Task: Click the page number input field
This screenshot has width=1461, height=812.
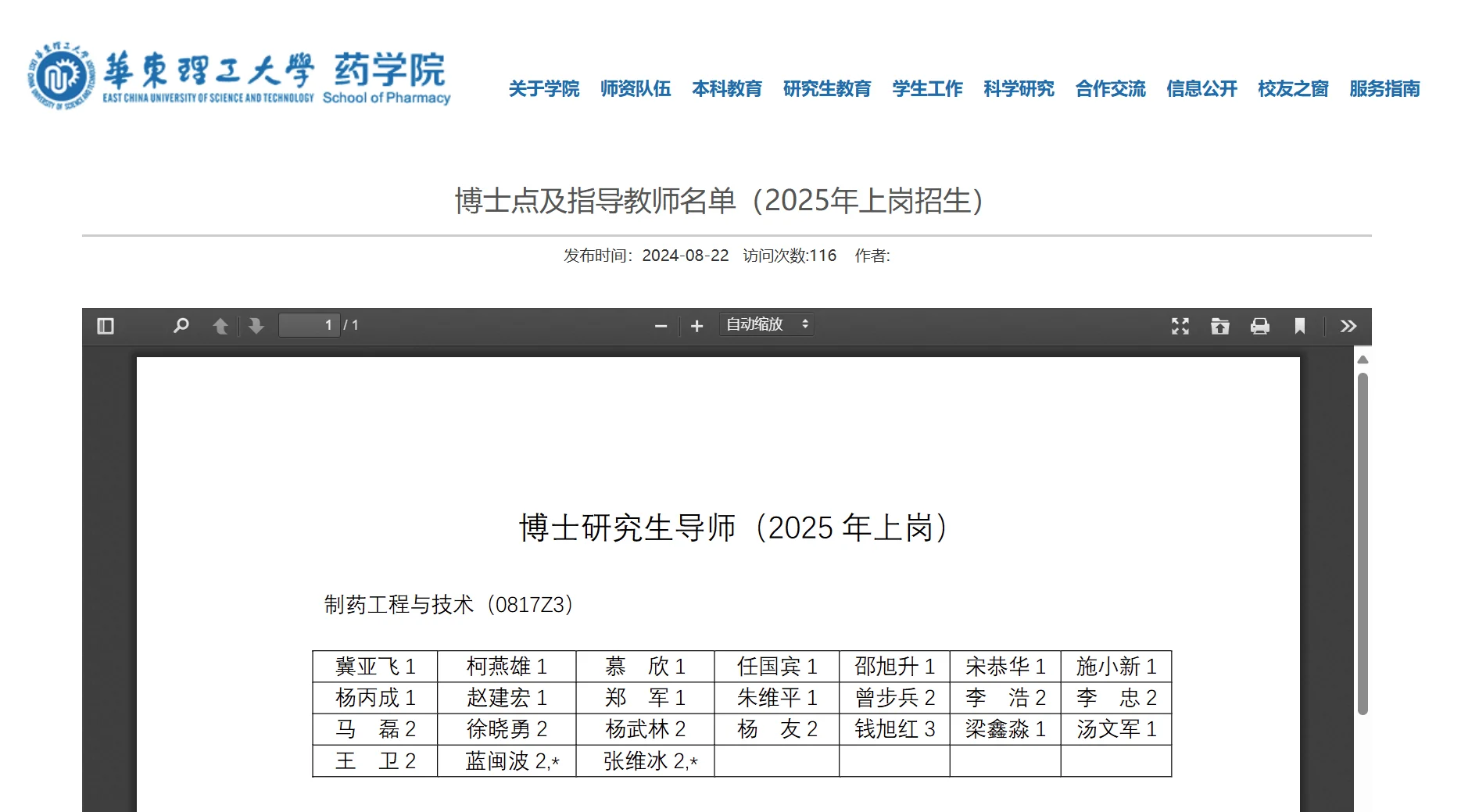Action: (310, 325)
